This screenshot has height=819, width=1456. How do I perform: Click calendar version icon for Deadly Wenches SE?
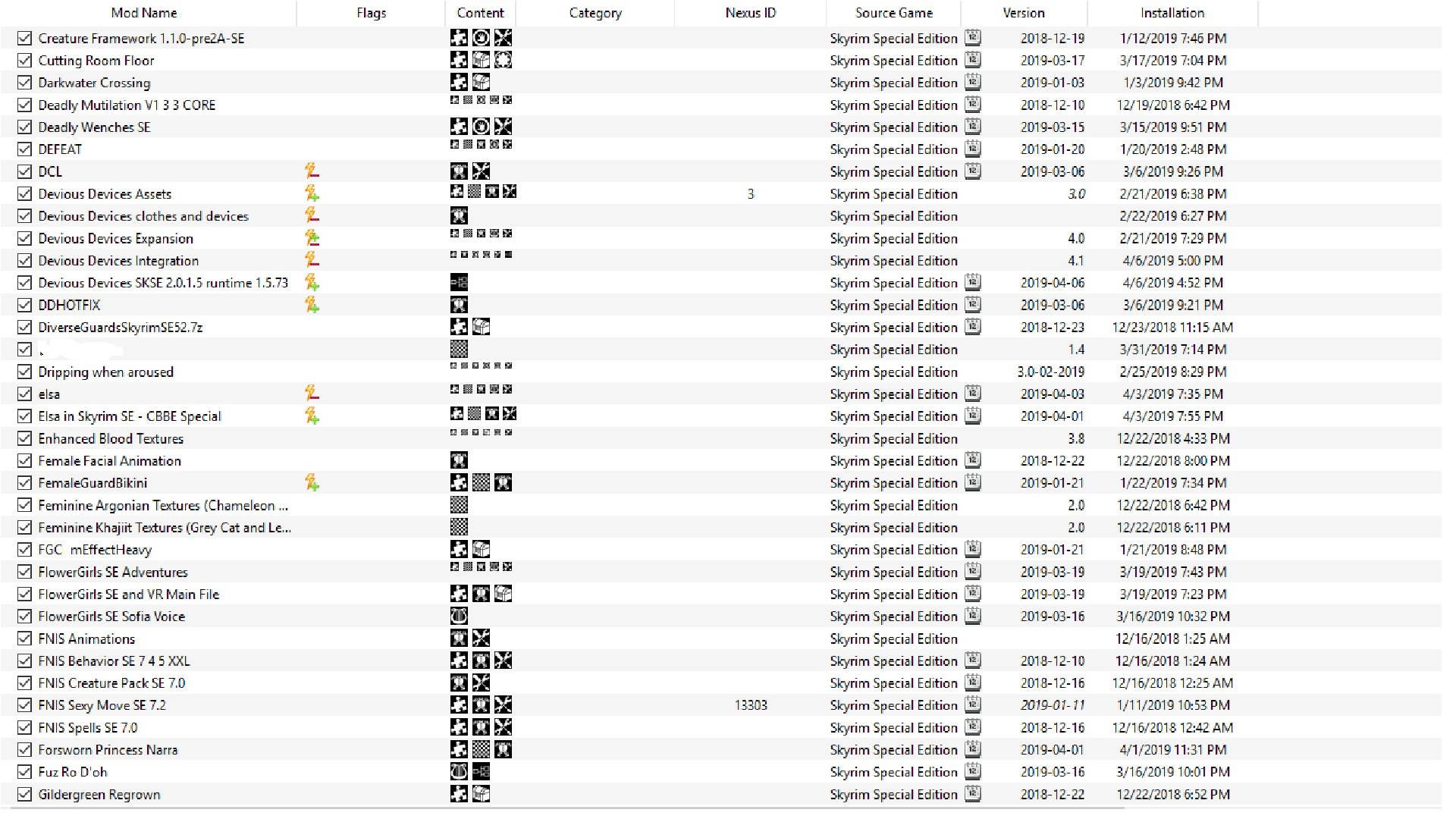[973, 127]
